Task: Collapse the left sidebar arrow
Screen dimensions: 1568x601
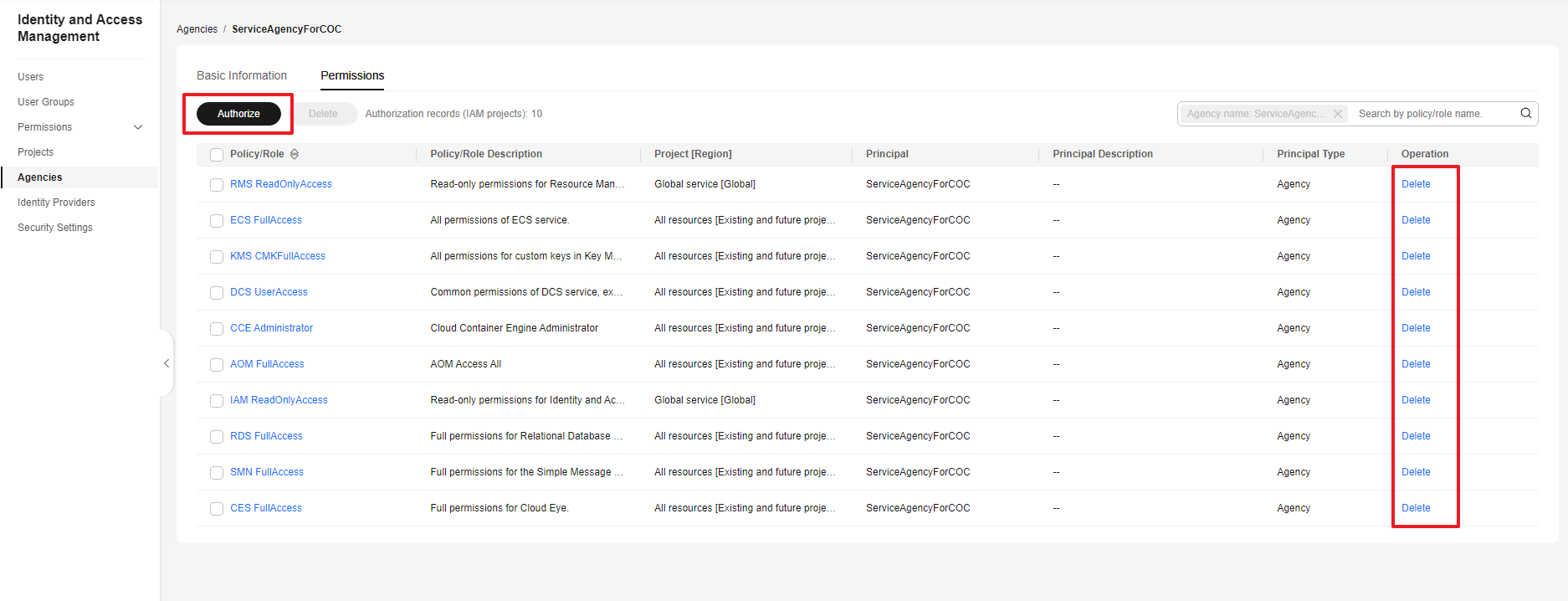Action: coord(167,363)
